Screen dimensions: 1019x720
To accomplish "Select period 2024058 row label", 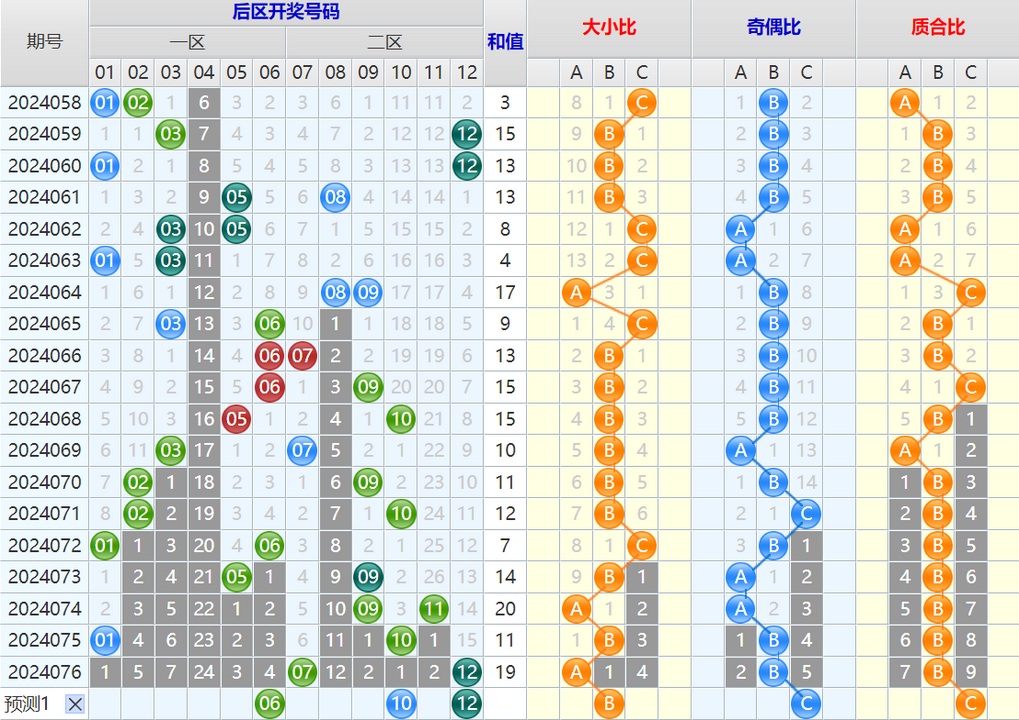I will click(x=44, y=103).
